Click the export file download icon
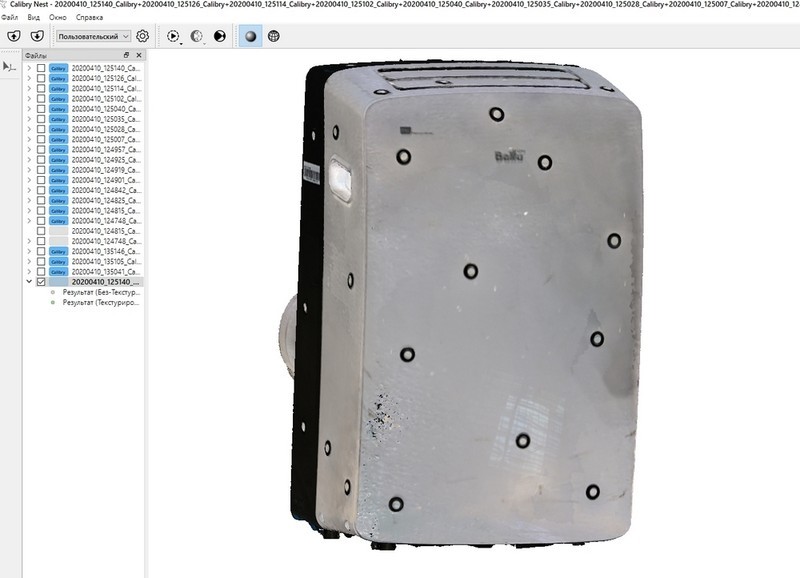The width and height of the screenshot is (800, 578). (x=37, y=36)
